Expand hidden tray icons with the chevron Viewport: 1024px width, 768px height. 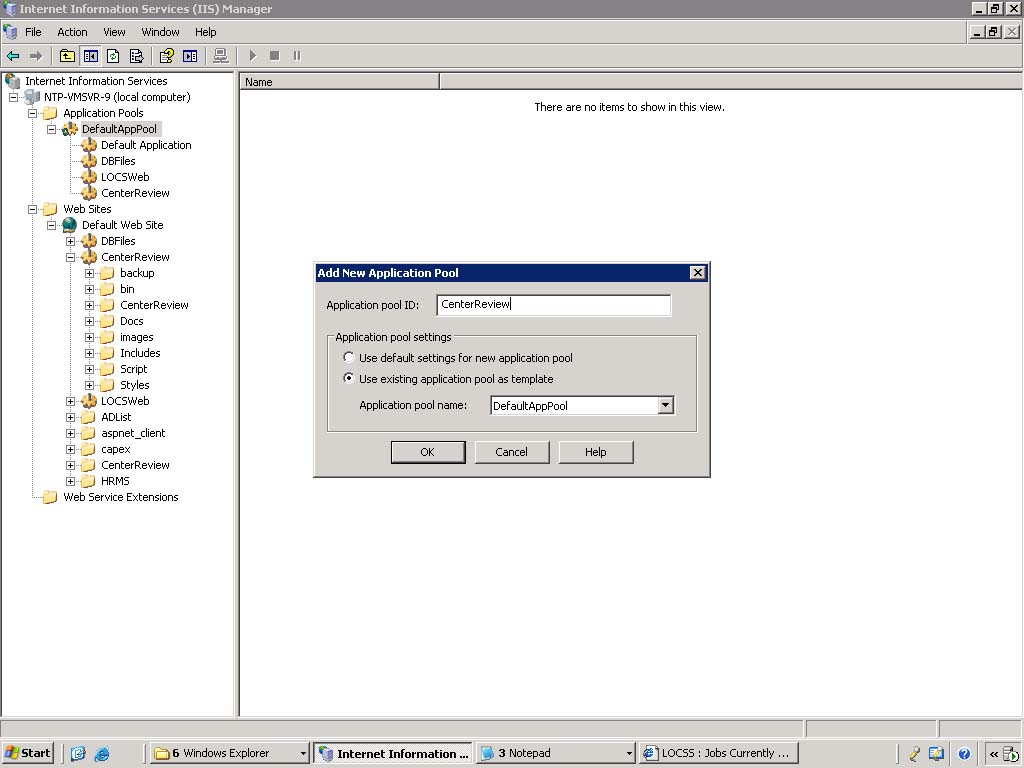993,754
